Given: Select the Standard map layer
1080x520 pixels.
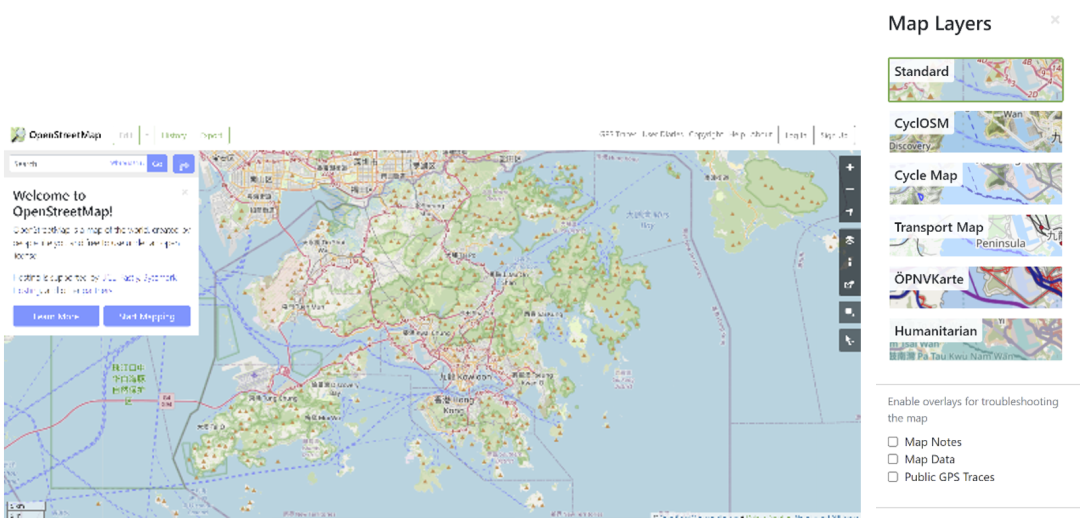Looking at the screenshot, I should 975,80.
